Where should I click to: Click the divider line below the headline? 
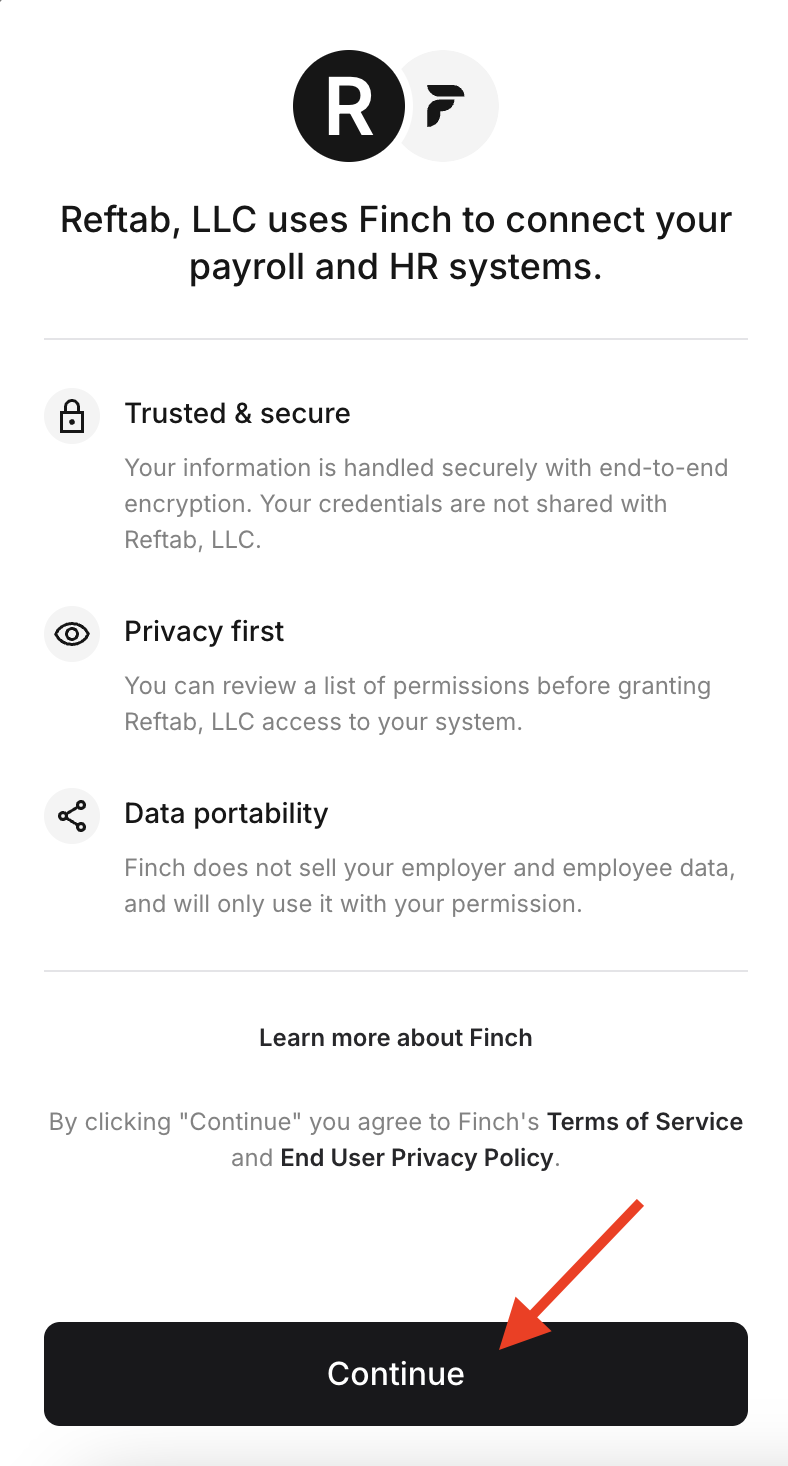point(396,339)
